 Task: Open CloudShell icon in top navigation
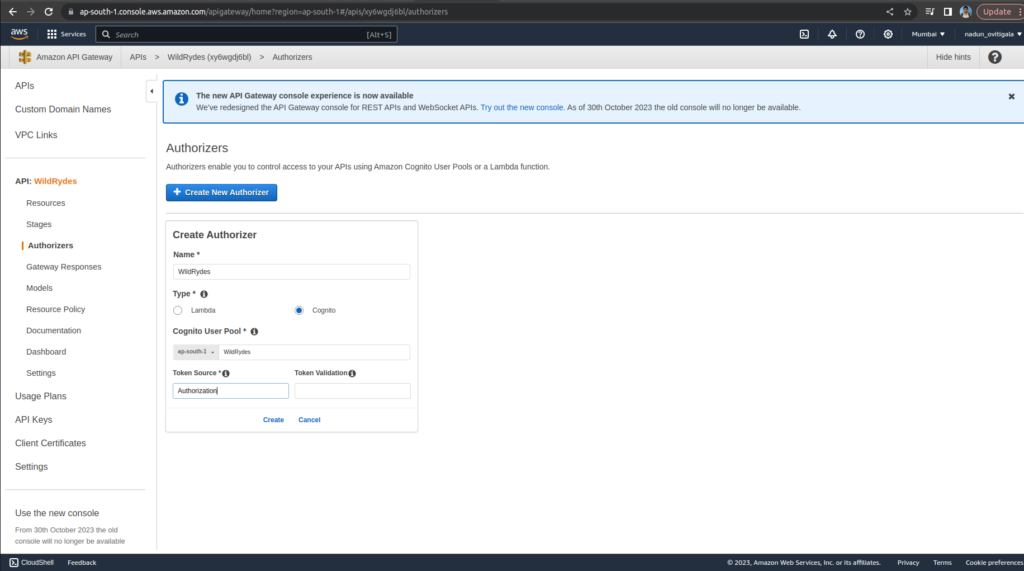804,34
